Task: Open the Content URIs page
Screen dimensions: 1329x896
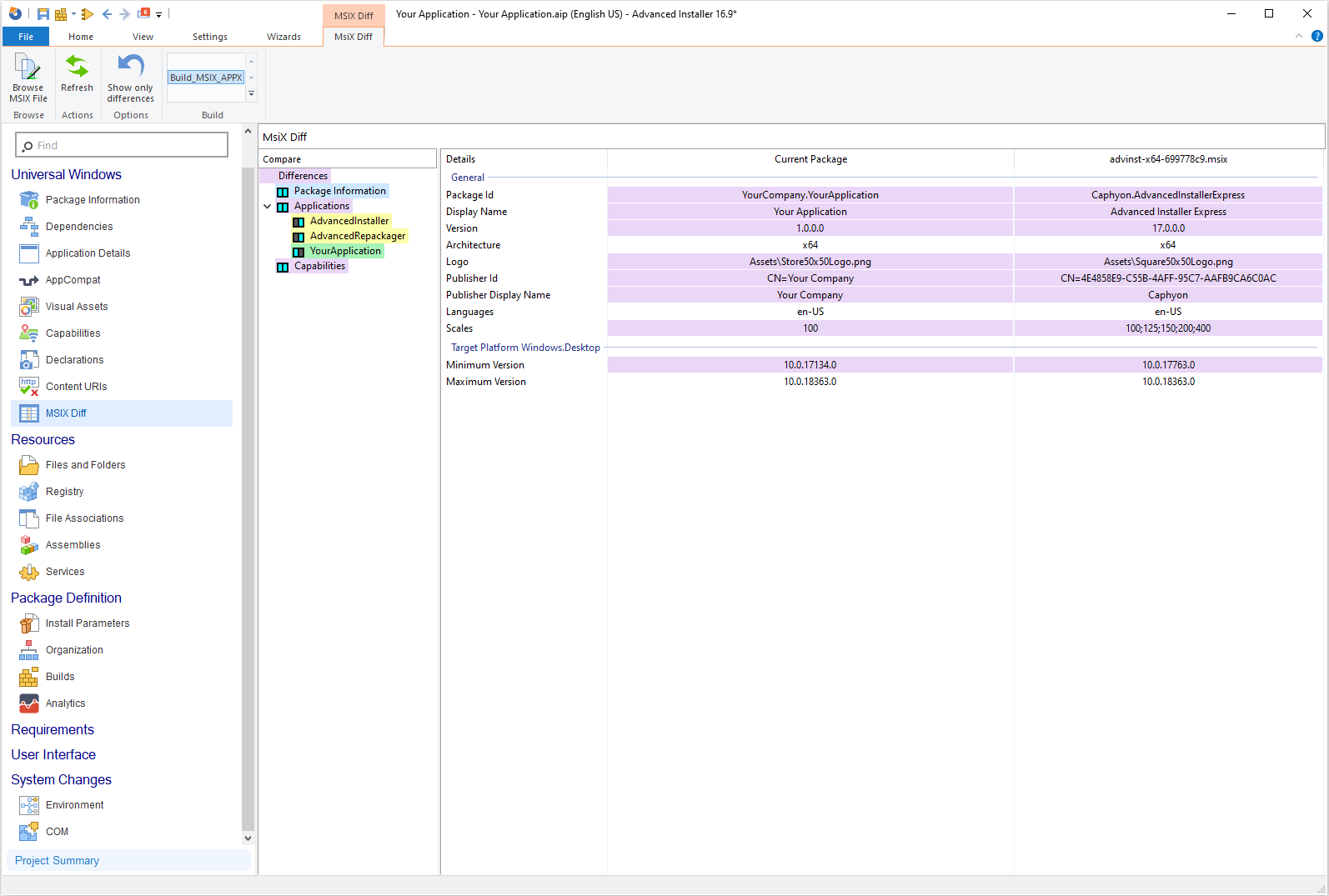Action: [76, 387]
